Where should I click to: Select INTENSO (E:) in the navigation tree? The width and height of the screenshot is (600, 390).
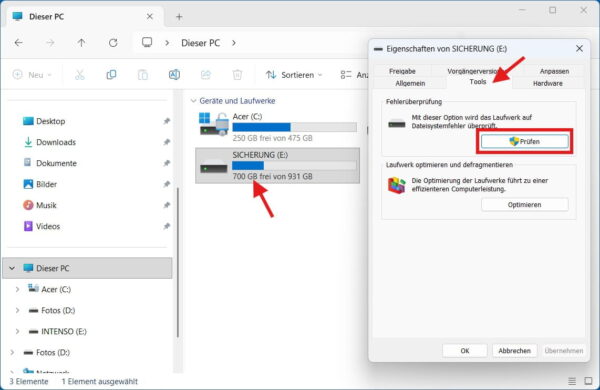[x=57, y=331]
